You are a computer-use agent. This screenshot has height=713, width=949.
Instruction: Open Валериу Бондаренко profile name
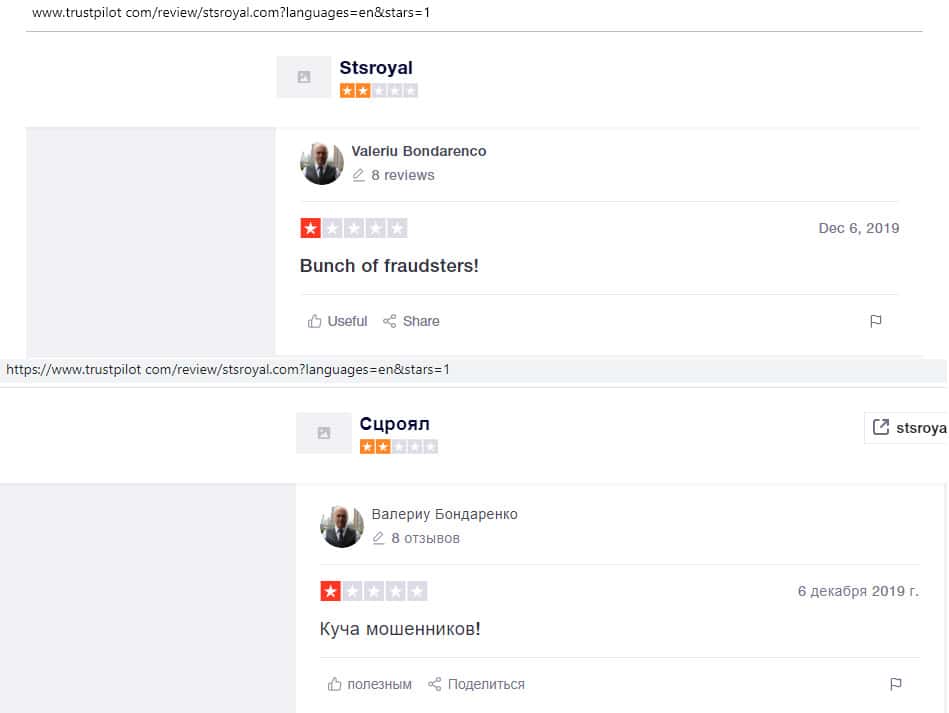(444, 514)
